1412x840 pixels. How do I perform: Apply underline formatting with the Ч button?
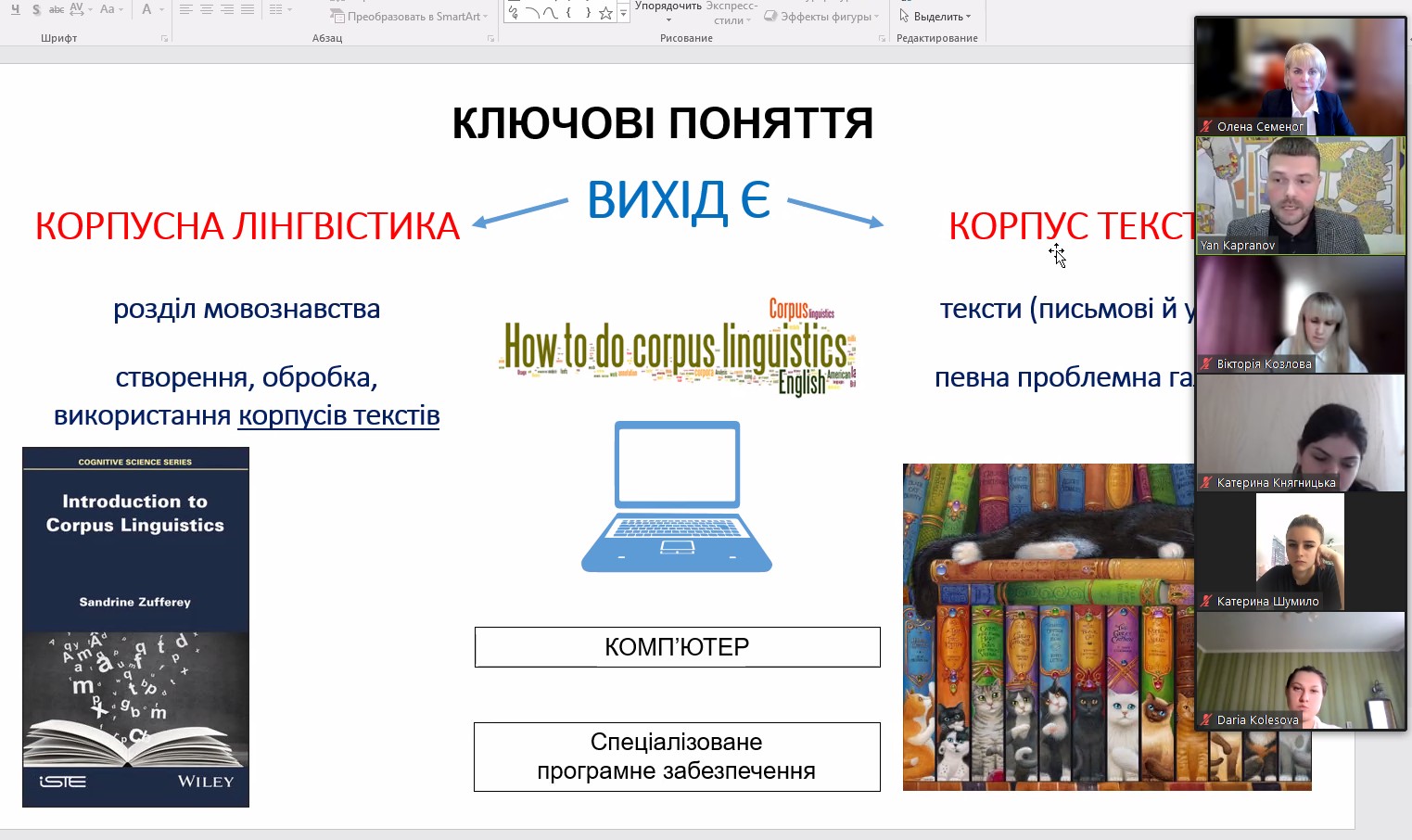(x=15, y=9)
